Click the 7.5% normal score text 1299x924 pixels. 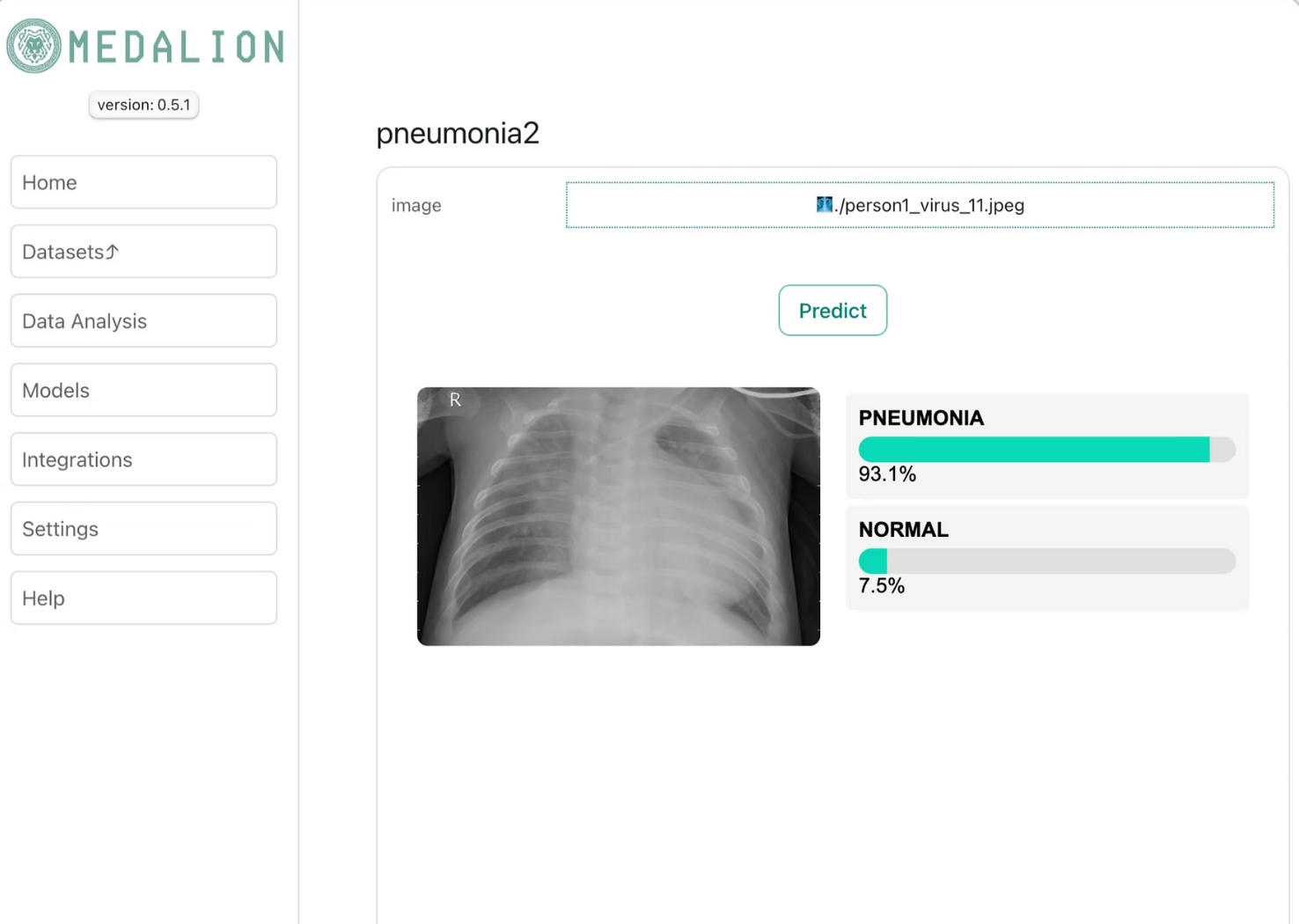pos(882,586)
